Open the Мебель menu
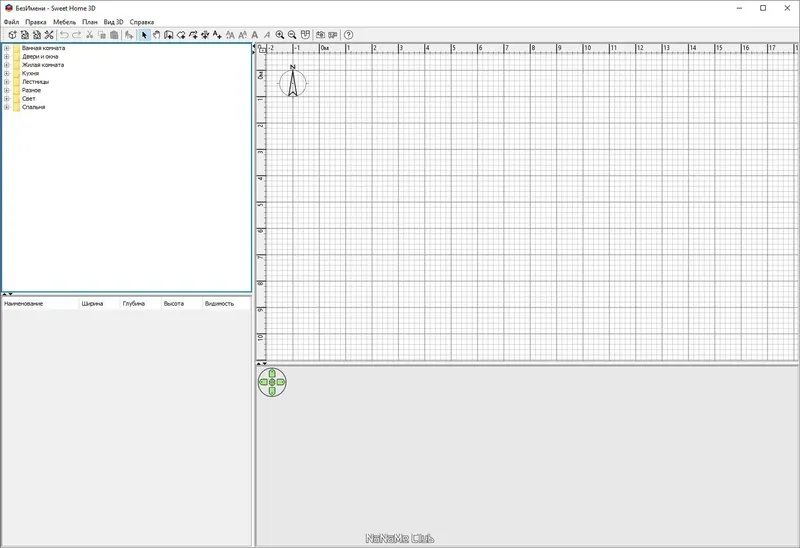800x548 pixels. click(x=64, y=22)
